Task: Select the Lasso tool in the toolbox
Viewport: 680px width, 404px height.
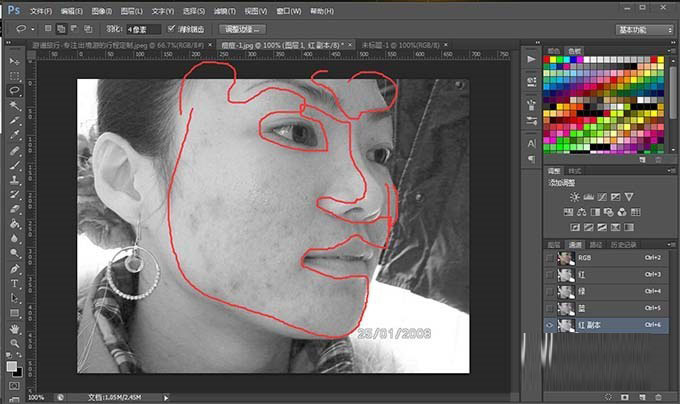Action: click(15, 90)
